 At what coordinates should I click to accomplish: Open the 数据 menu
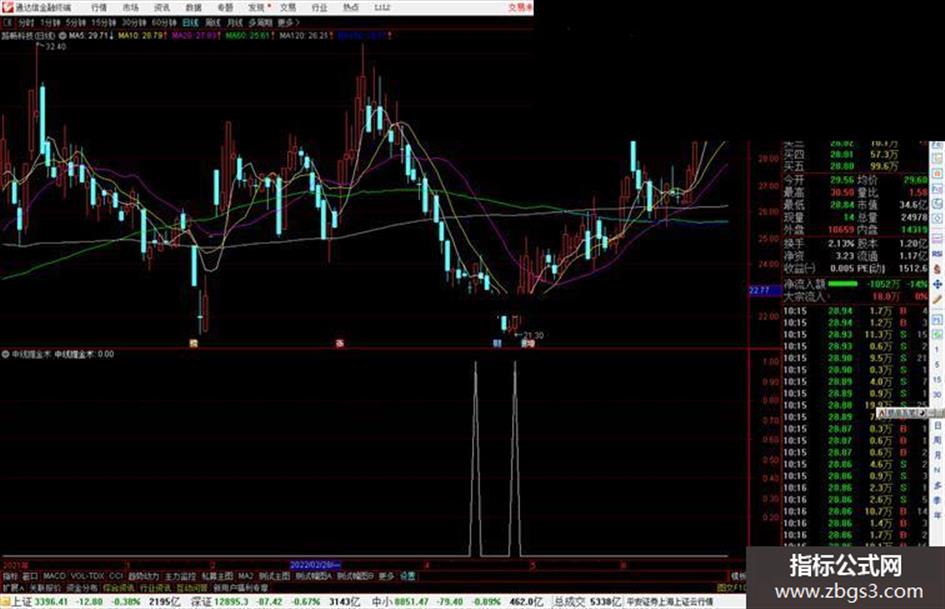[x=193, y=8]
